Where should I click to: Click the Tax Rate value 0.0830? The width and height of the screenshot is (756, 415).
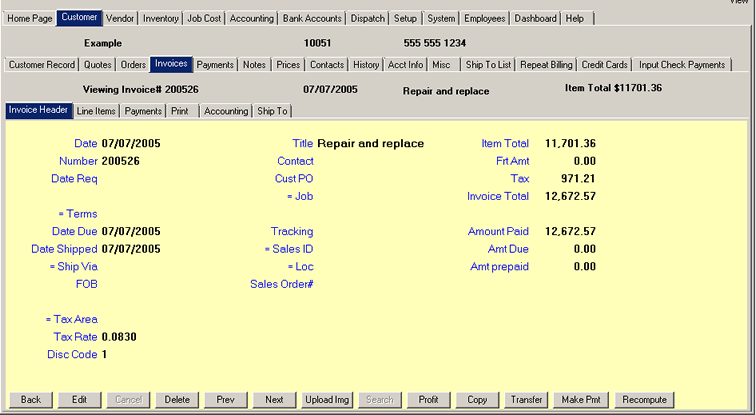coord(119,337)
